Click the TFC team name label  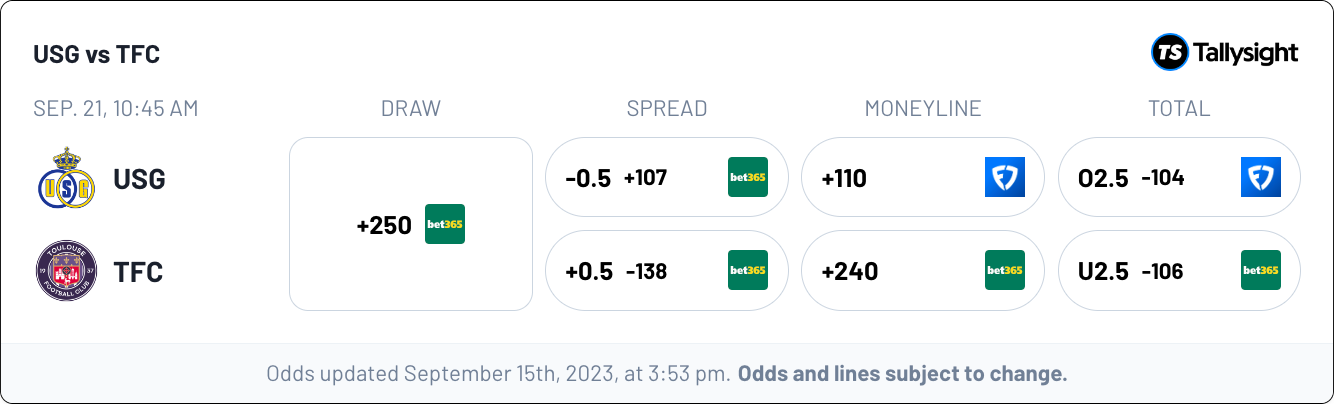click(138, 272)
